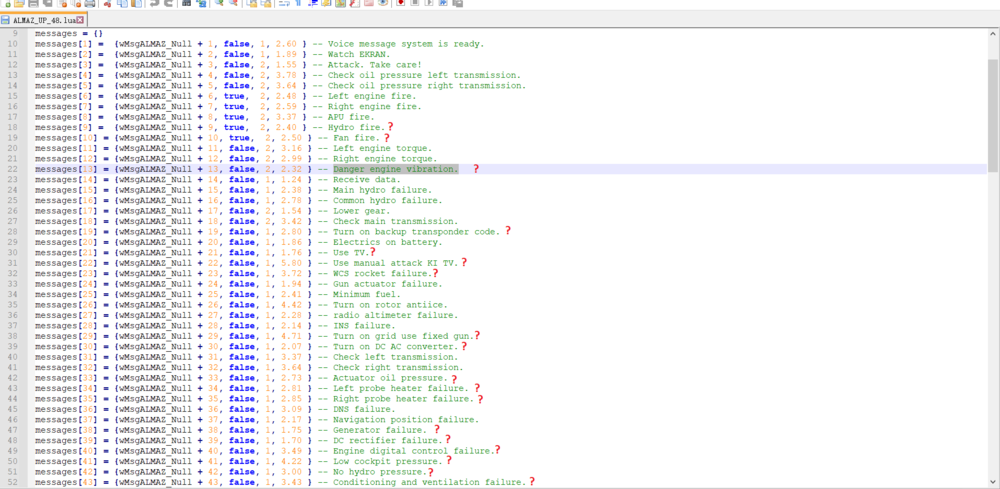This screenshot has height=489, width=1000.
Task: Click the line number 52 in margin
Action: [x=12, y=483]
